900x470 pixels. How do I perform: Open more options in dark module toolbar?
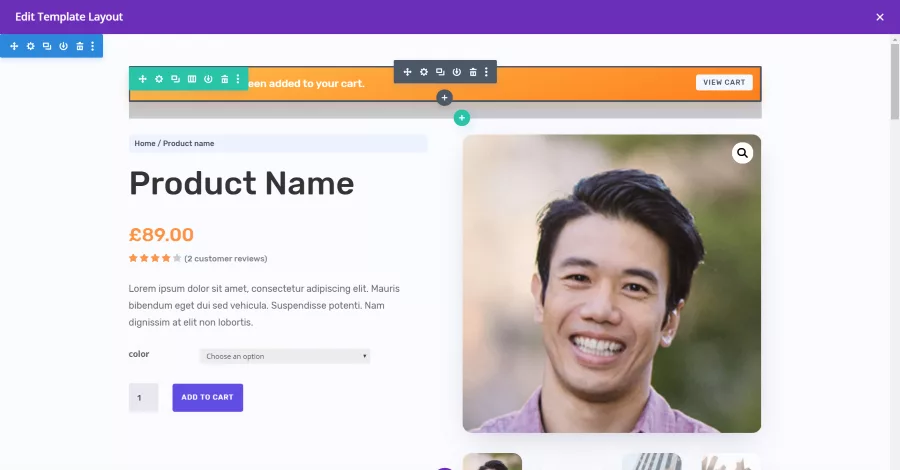pos(486,72)
